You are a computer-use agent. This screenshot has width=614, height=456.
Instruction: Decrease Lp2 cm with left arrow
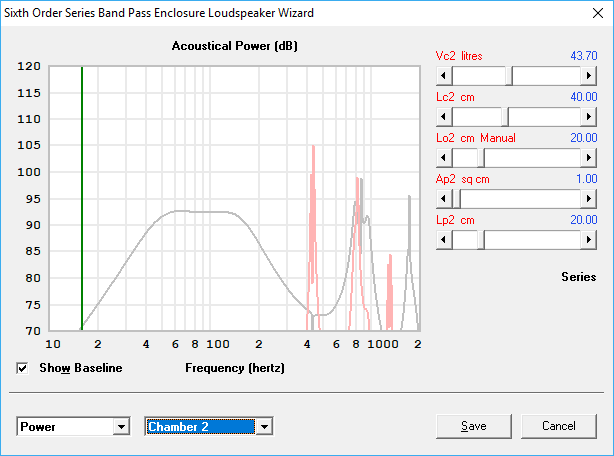point(444,240)
